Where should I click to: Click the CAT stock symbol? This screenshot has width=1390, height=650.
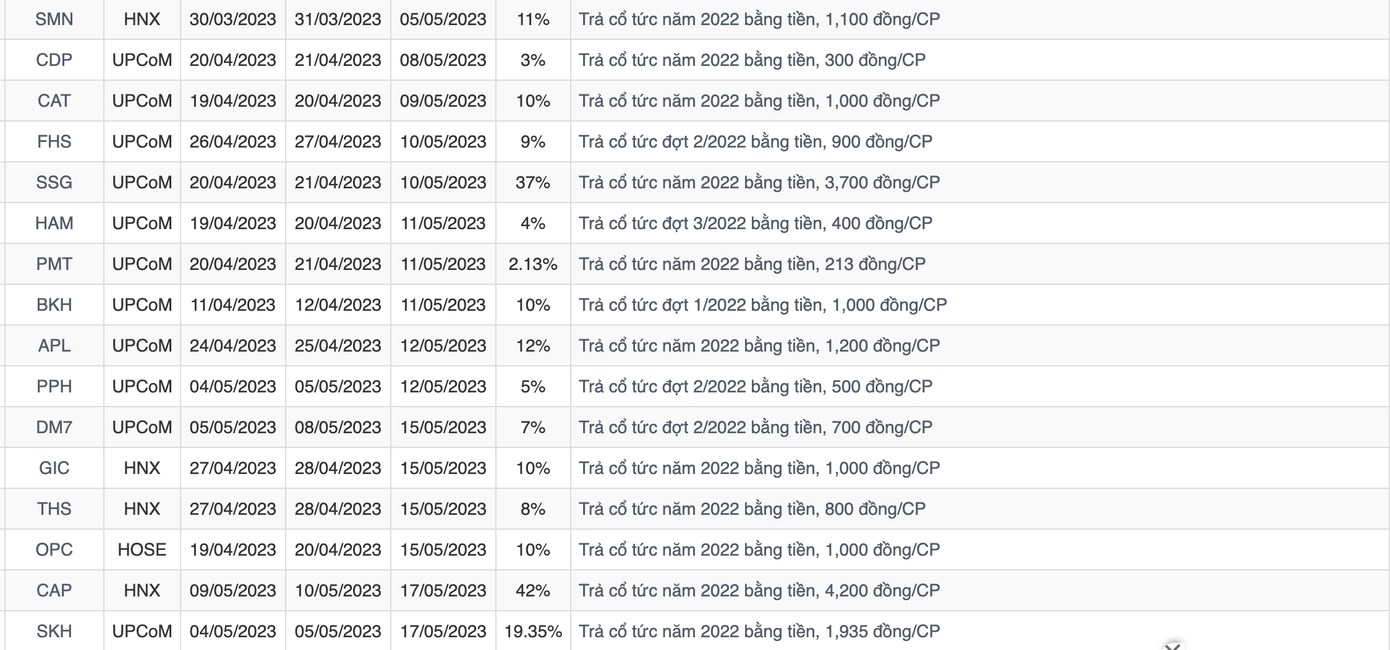54,101
